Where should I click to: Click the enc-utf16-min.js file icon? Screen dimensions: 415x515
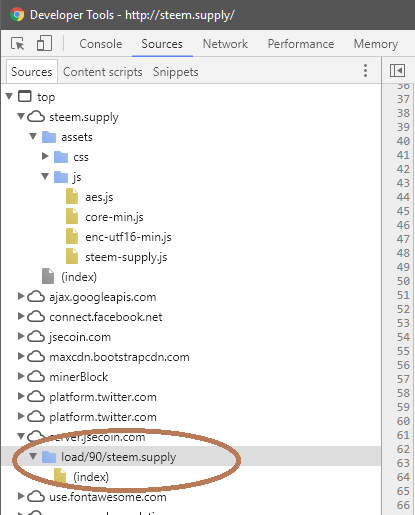click(72, 237)
